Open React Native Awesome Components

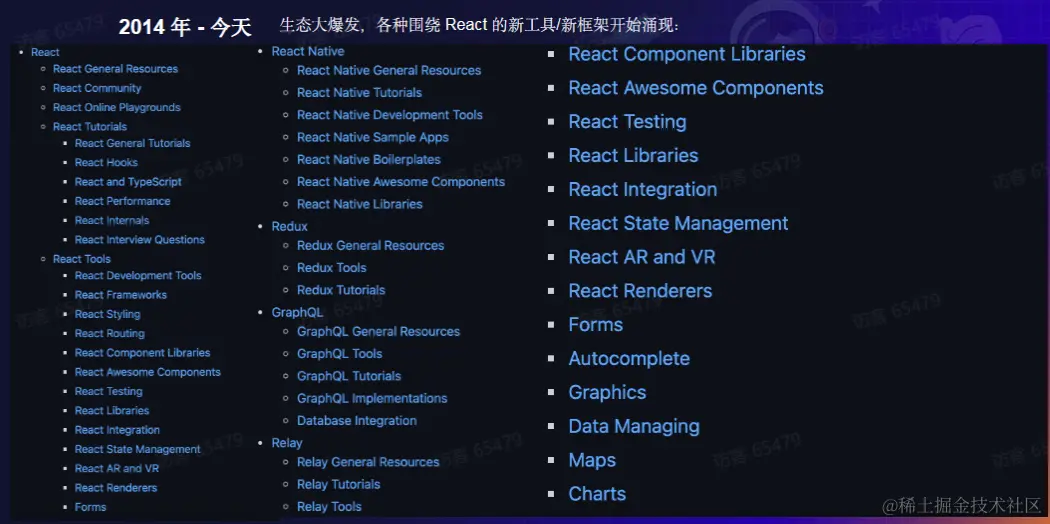click(401, 182)
